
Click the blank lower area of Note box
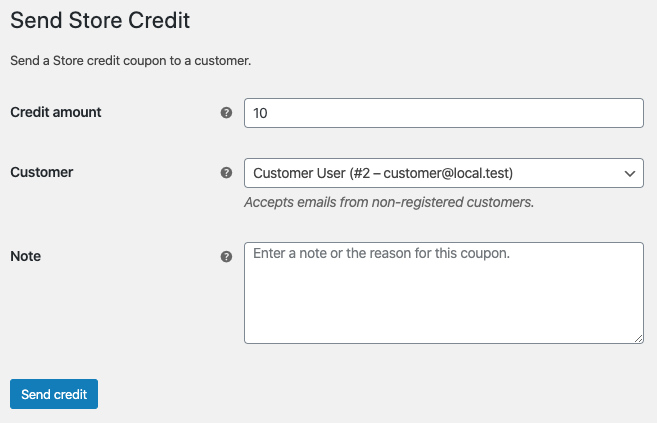click(x=444, y=310)
